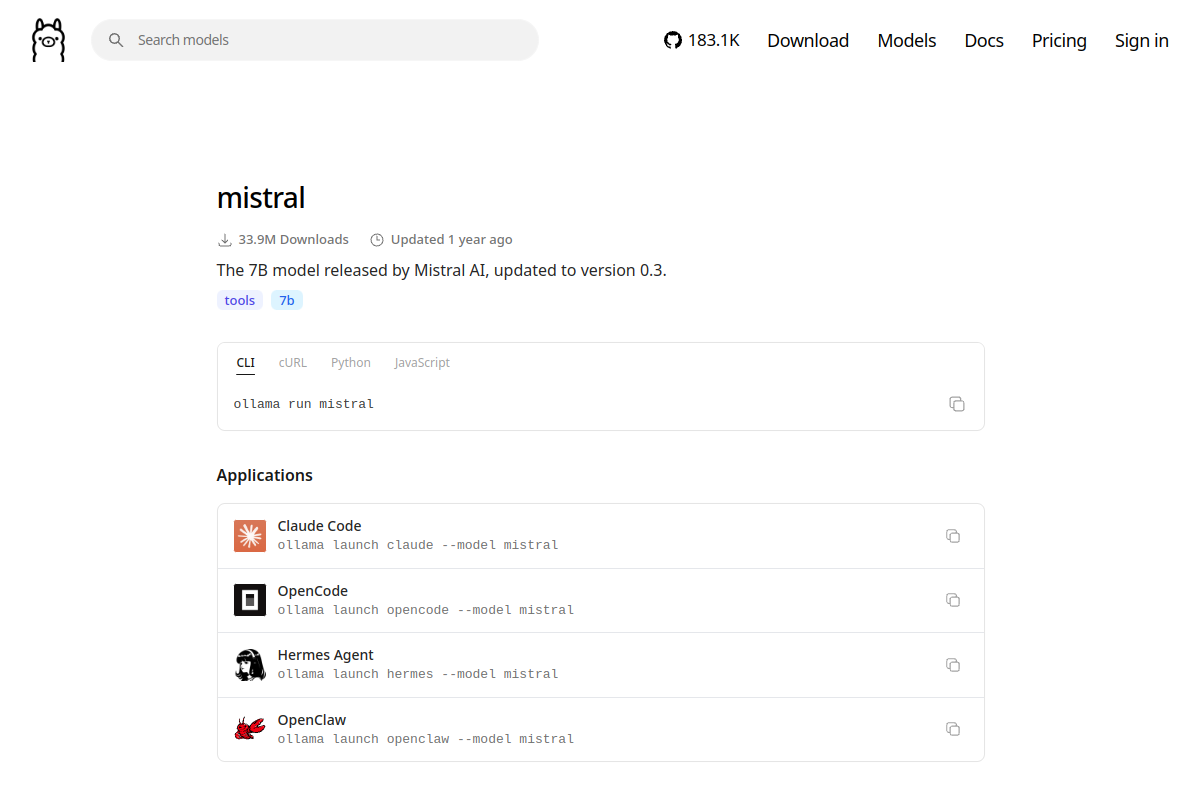Click the "ollama run mistral" command text

pyautogui.click(x=304, y=404)
